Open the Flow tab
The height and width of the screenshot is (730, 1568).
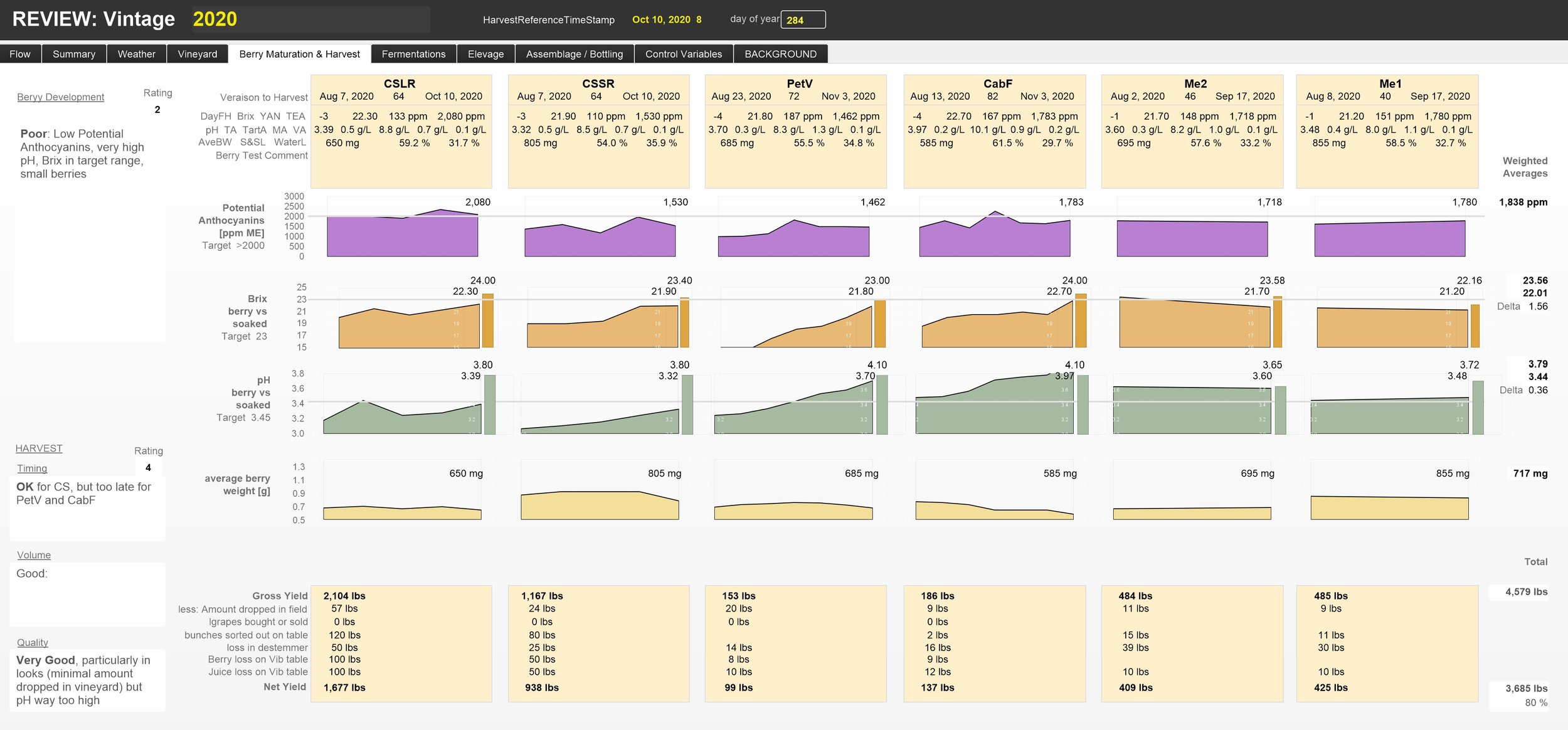tap(20, 54)
